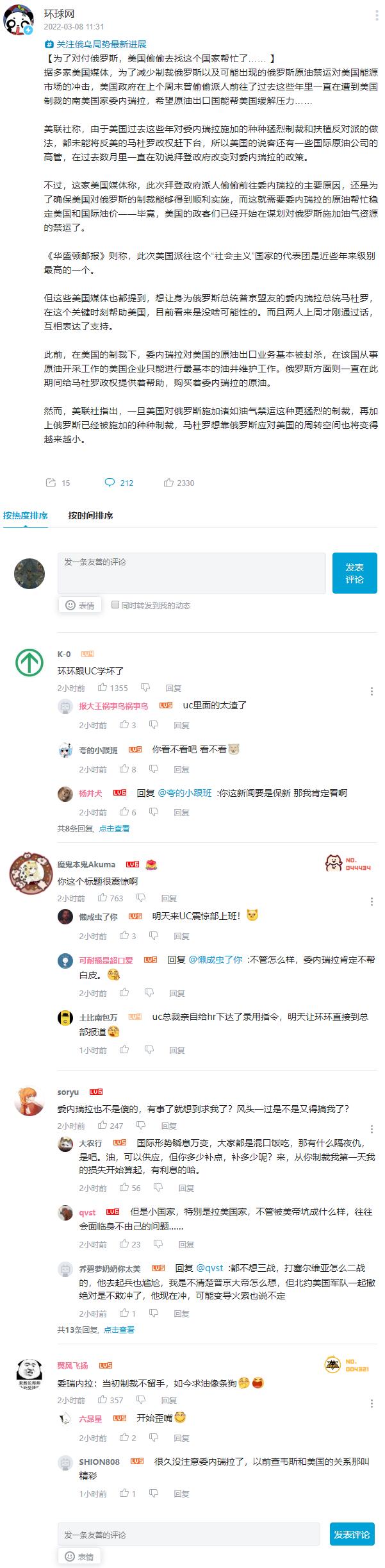This screenshot has height=1568, width=385.
Task: Select 按热度排序 tab
Action: pyautogui.click(x=26, y=515)
